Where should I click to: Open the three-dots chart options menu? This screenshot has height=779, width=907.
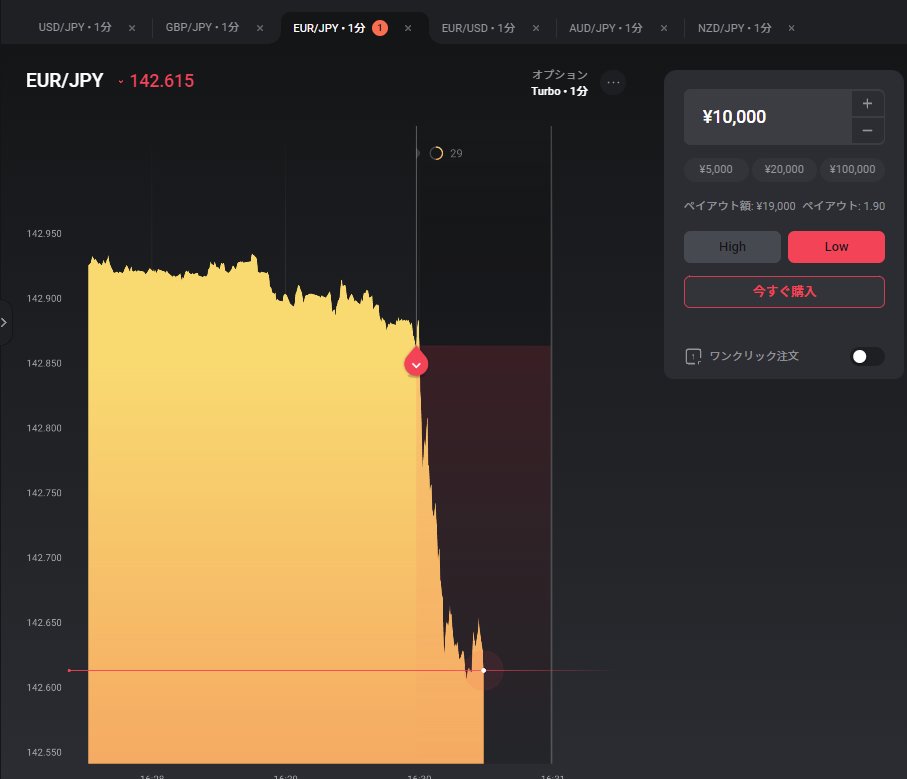click(x=613, y=83)
